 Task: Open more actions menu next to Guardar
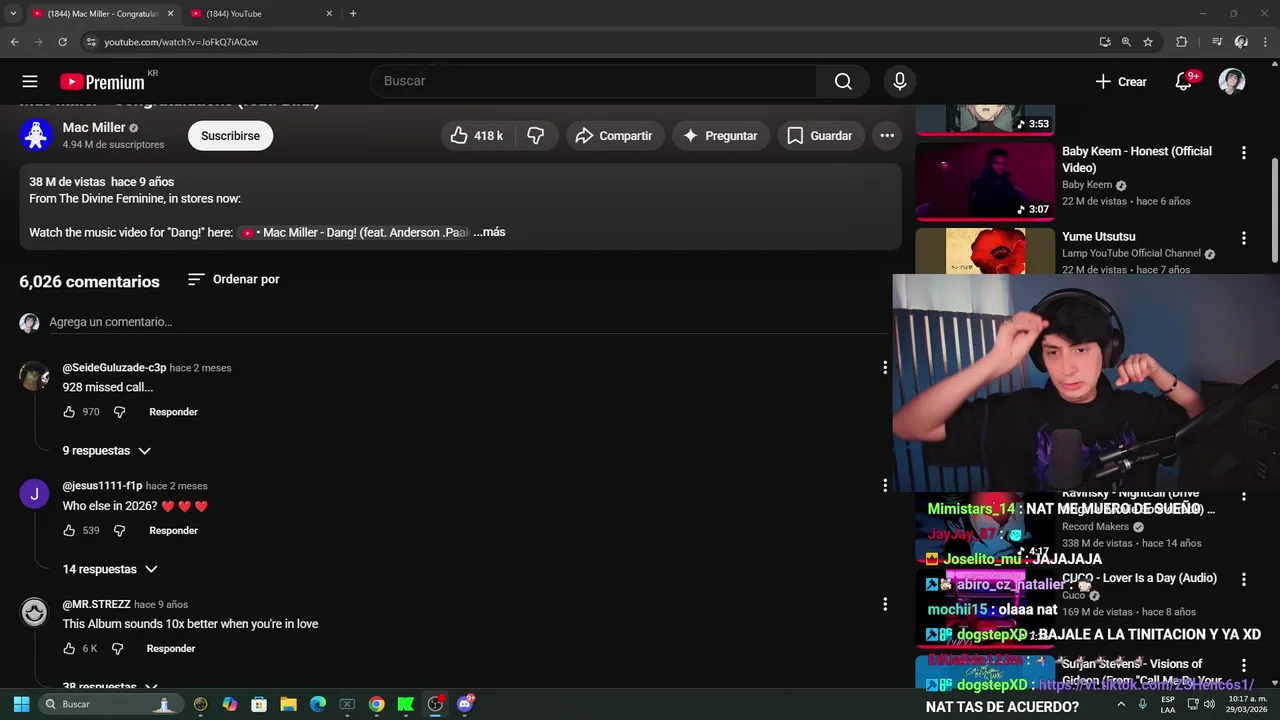pyautogui.click(x=887, y=136)
